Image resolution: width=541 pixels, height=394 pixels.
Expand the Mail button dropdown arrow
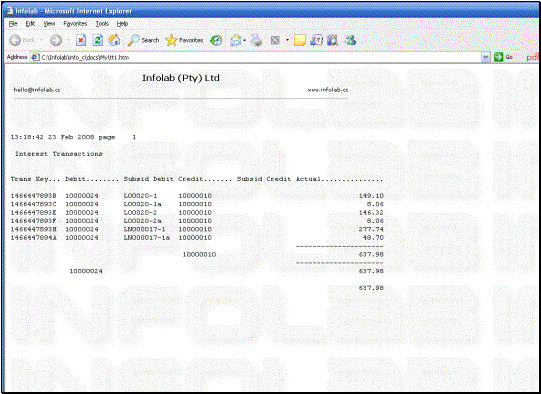244,41
